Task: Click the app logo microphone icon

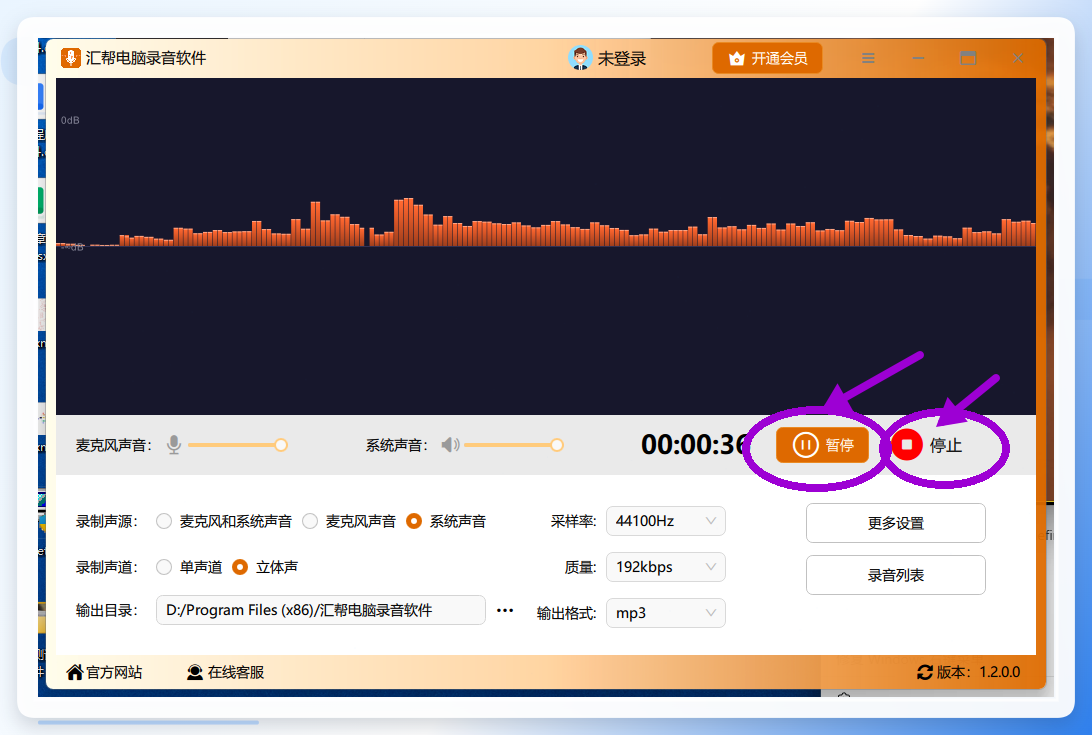Action: point(70,58)
